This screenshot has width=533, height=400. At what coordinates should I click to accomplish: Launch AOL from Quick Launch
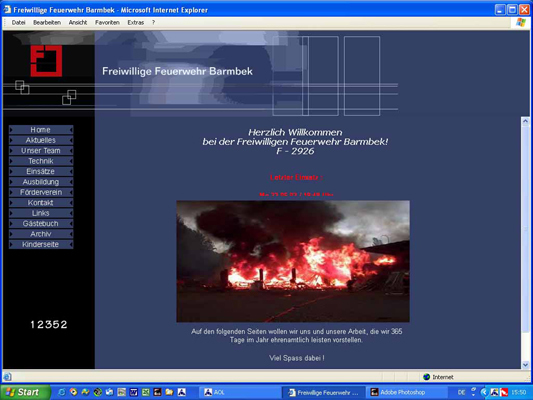pos(182,392)
